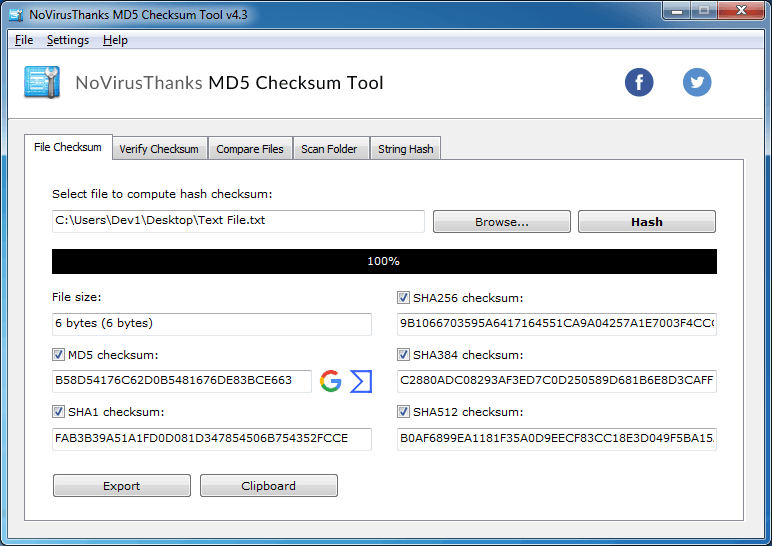Click the NoVirusThanks app logo in header

click(42, 82)
